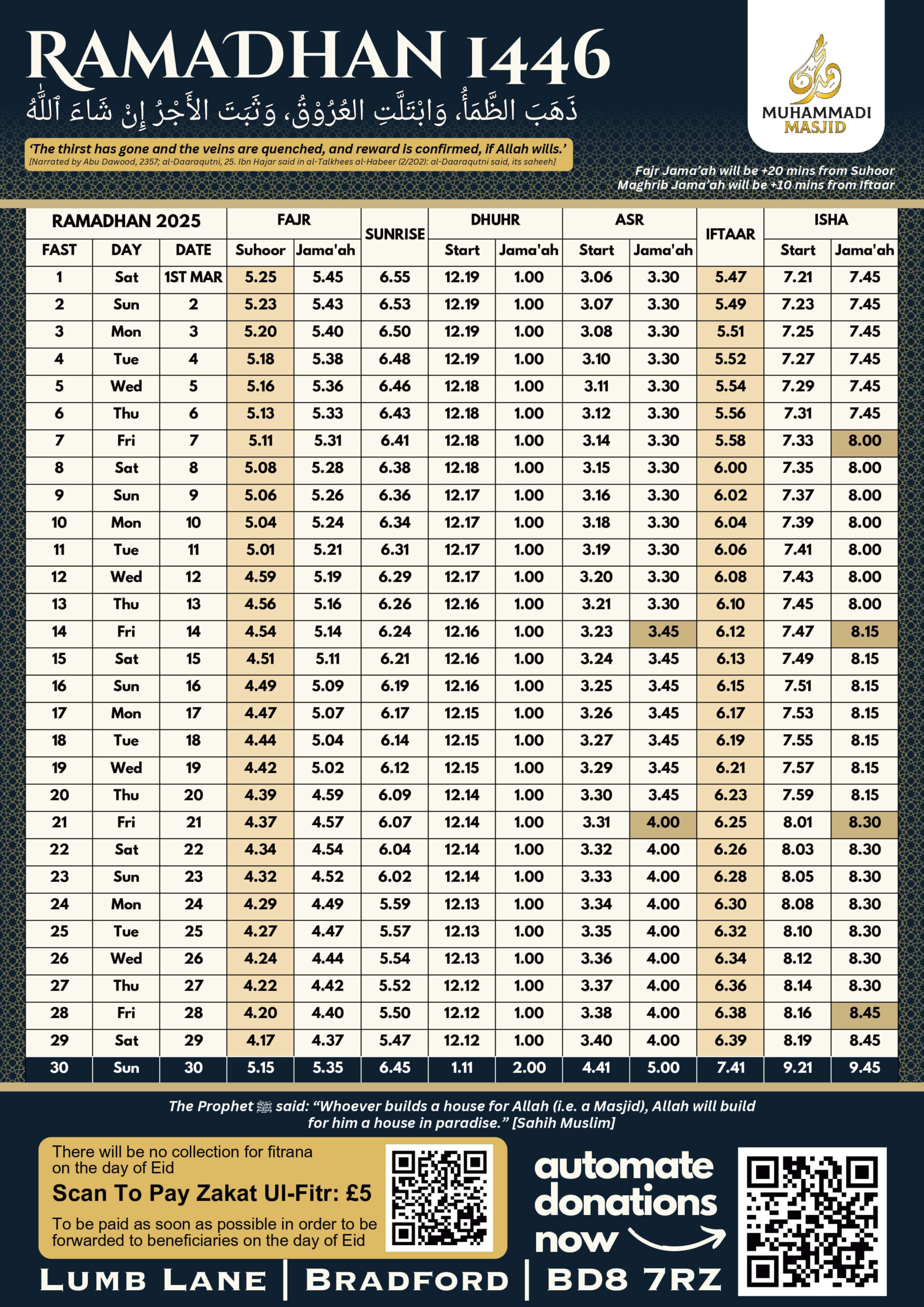Screen dimensions: 924x1307
Task: Click Isha start 8.10 on Tue 25
Action: pos(797,931)
